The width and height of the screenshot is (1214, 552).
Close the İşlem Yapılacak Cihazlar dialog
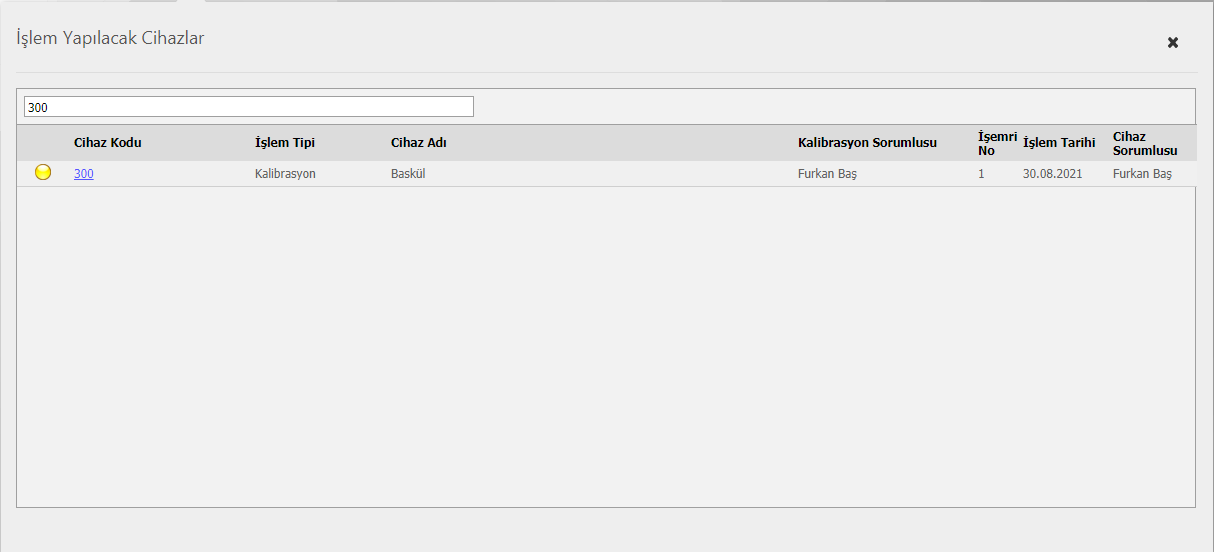point(1173,42)
